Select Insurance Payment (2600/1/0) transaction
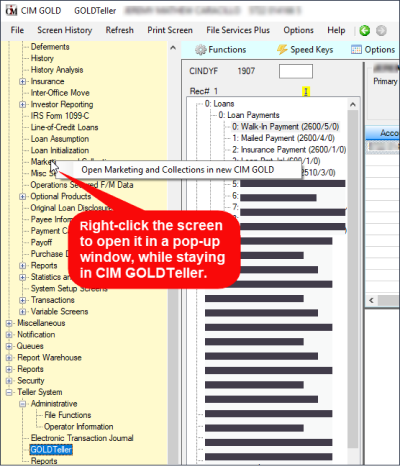The height and width of the screenshot is (466, 400). [289, 150]
